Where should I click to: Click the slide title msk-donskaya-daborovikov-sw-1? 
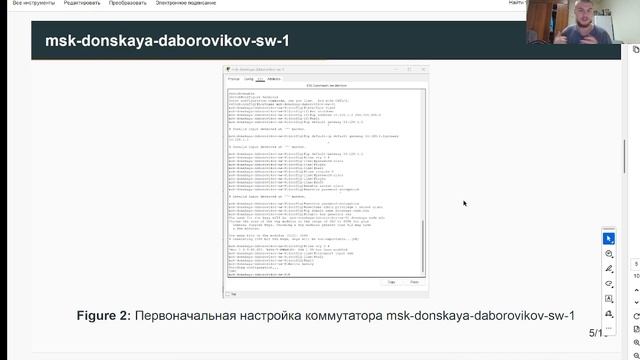[x=167, y=41]
